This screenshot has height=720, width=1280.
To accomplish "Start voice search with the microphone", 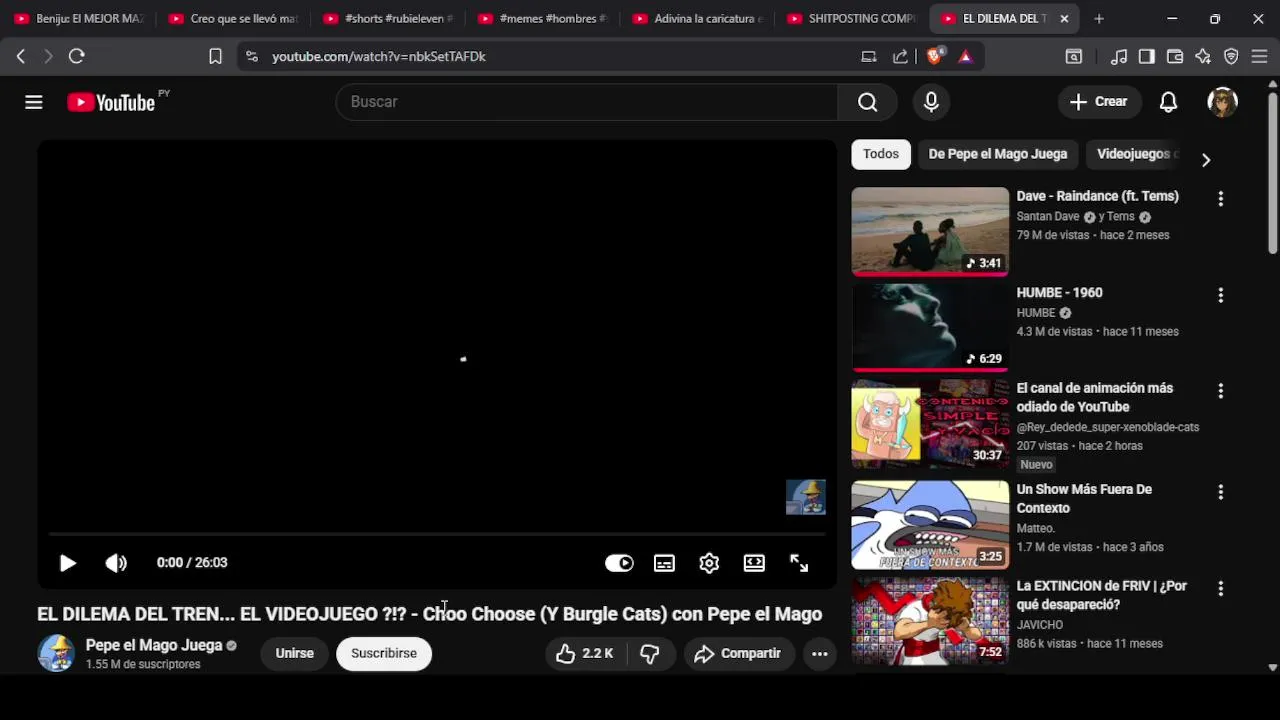I will tap(931, 102).
